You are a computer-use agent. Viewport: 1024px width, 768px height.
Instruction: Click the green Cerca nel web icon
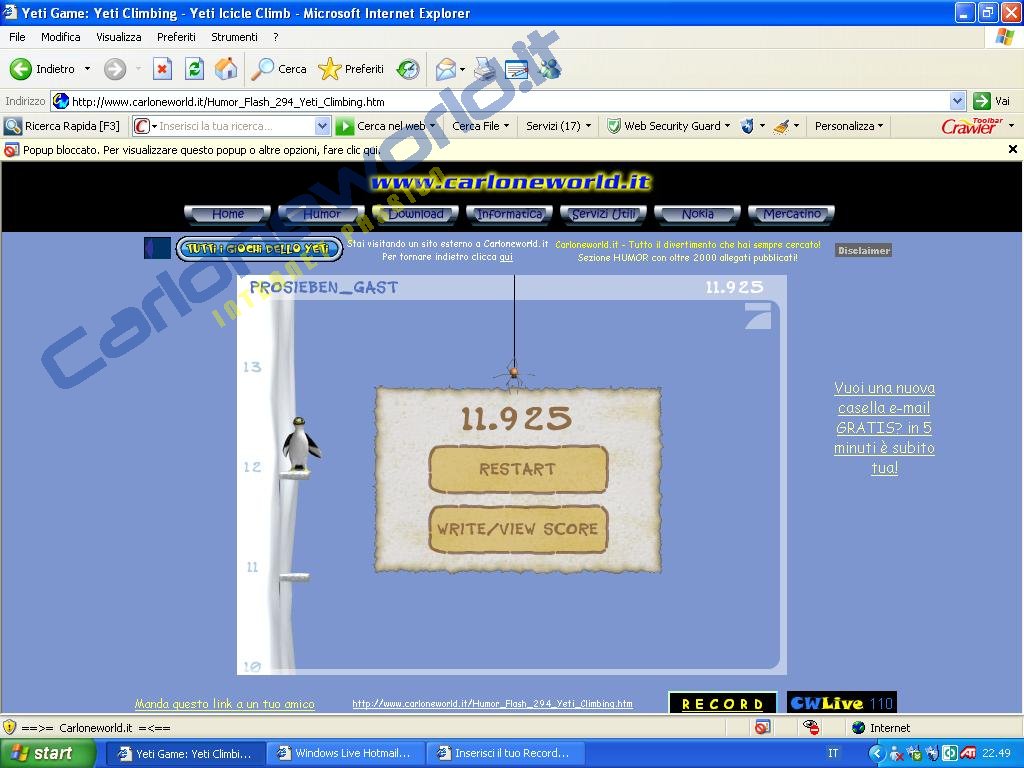point(344,126)
